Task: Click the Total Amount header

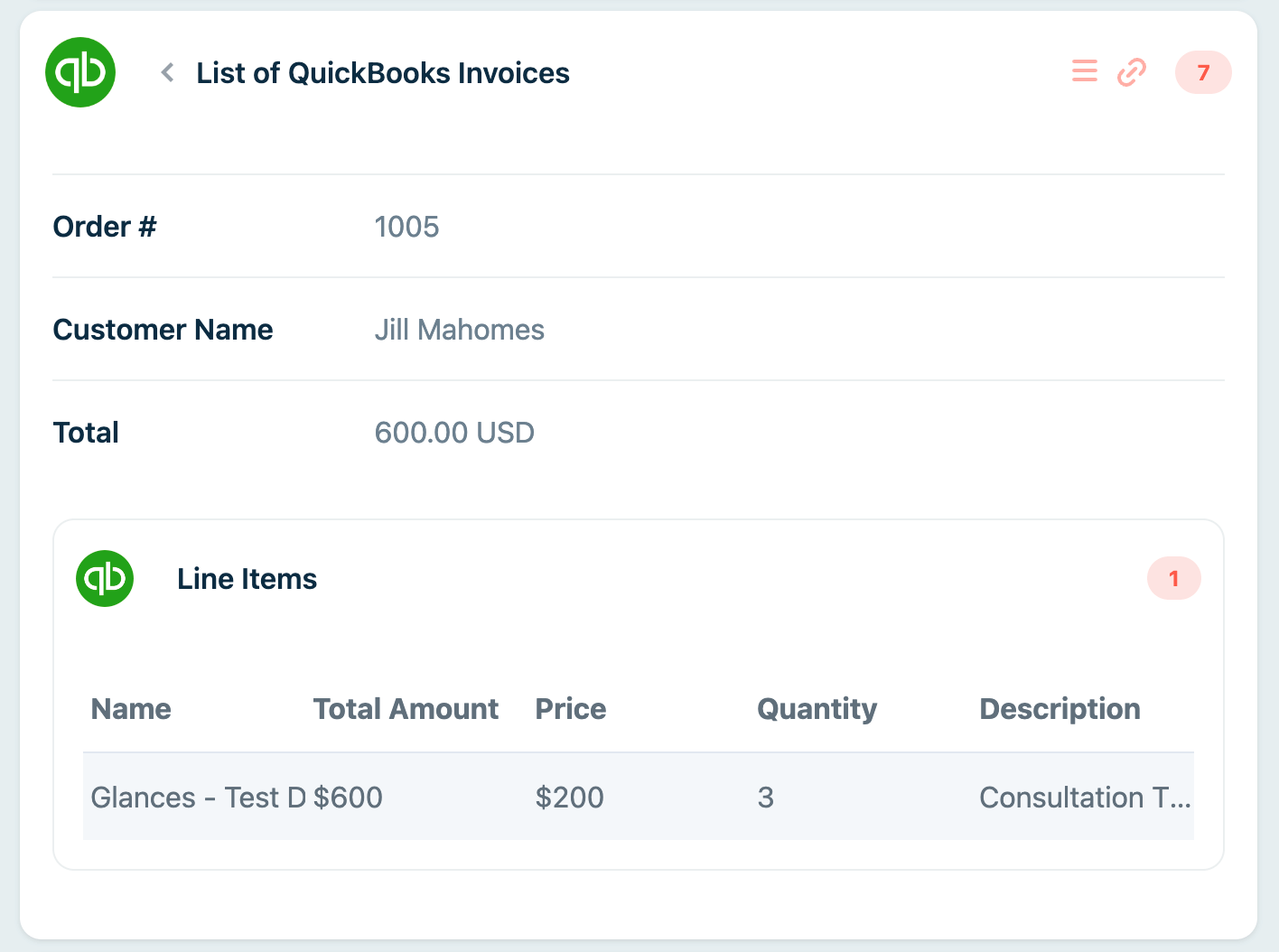Action: coord(406,709)
